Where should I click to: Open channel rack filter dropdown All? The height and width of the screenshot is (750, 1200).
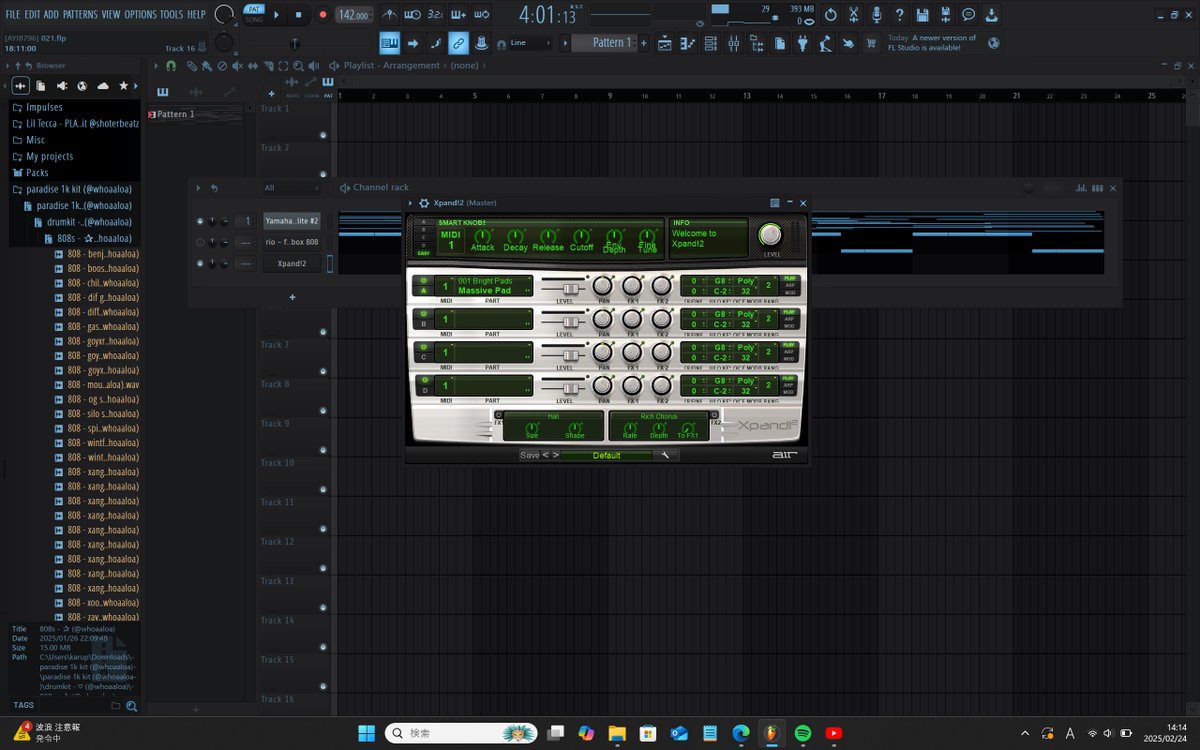tap(290, 188)
